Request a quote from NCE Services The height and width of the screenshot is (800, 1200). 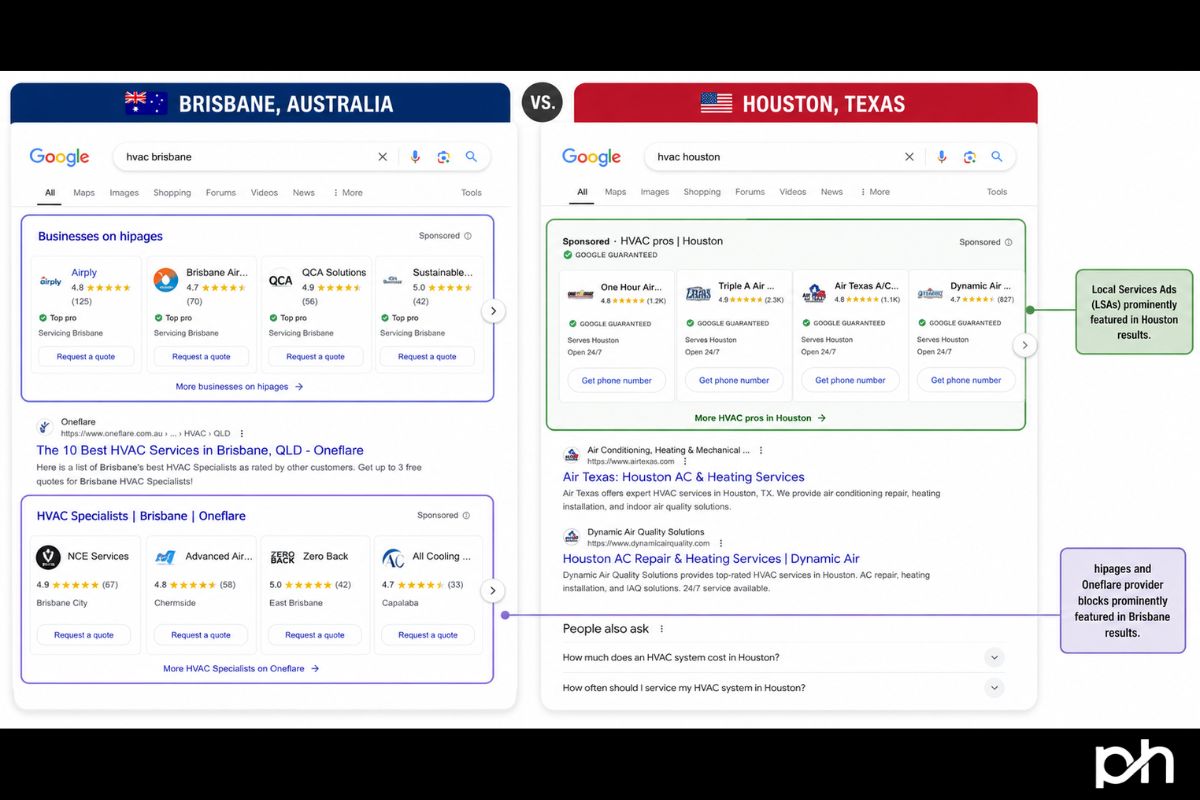click(84, 635)
